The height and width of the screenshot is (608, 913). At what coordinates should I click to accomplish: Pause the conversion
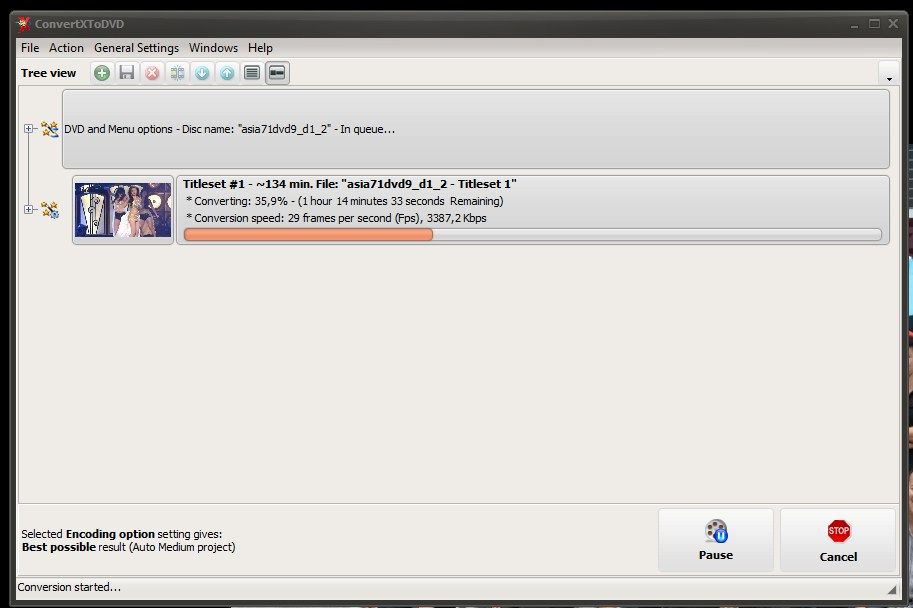(716, 540)
